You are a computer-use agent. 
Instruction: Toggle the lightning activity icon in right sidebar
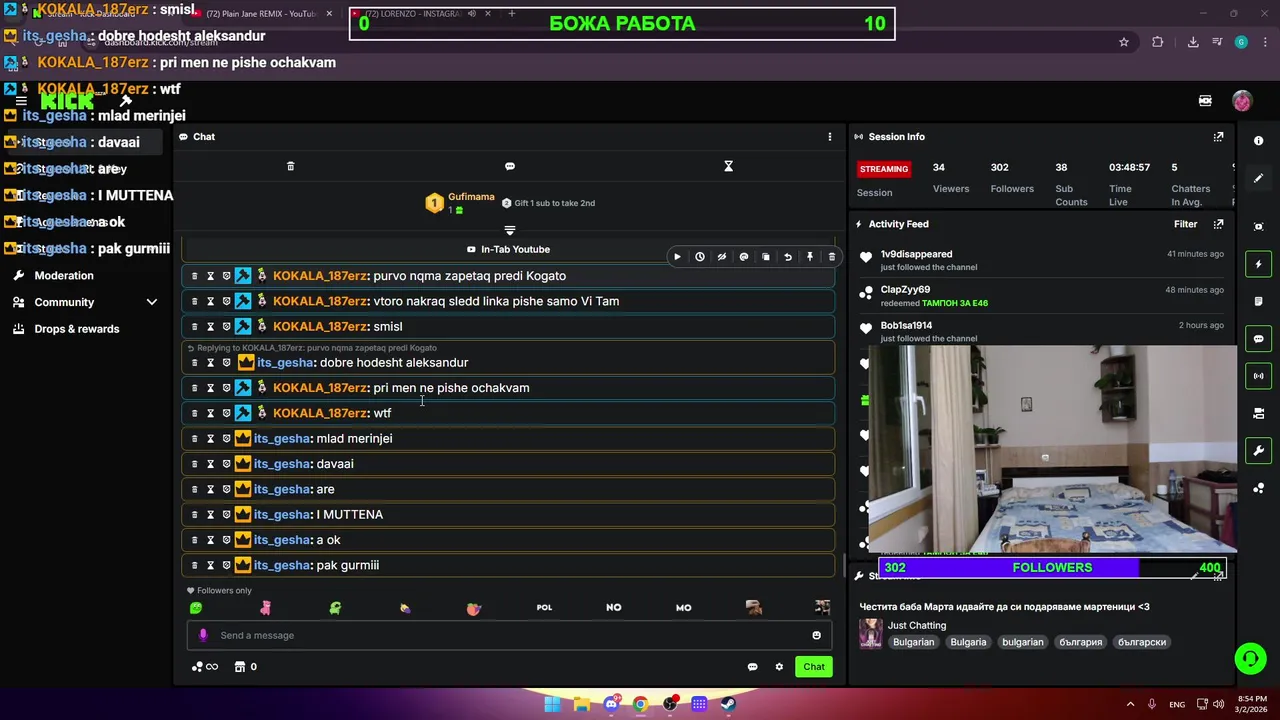(x=1259, y=264)
